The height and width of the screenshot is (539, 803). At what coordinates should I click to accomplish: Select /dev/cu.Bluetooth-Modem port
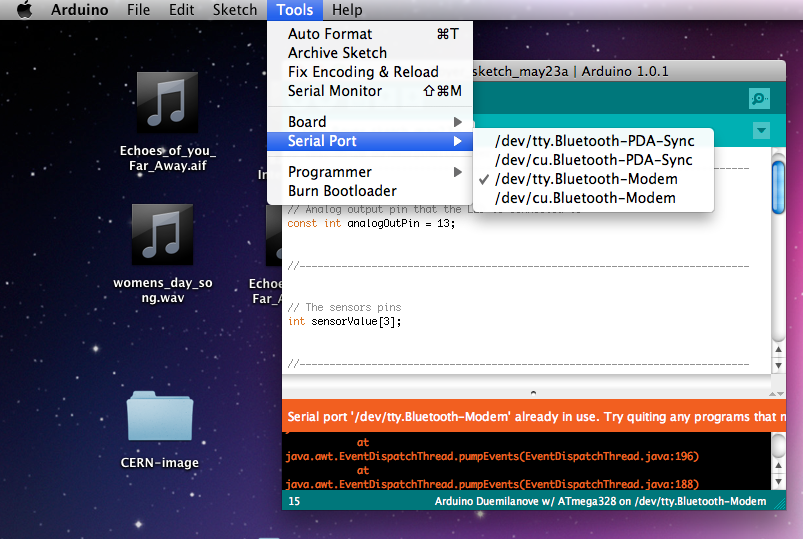pos(593,198)
